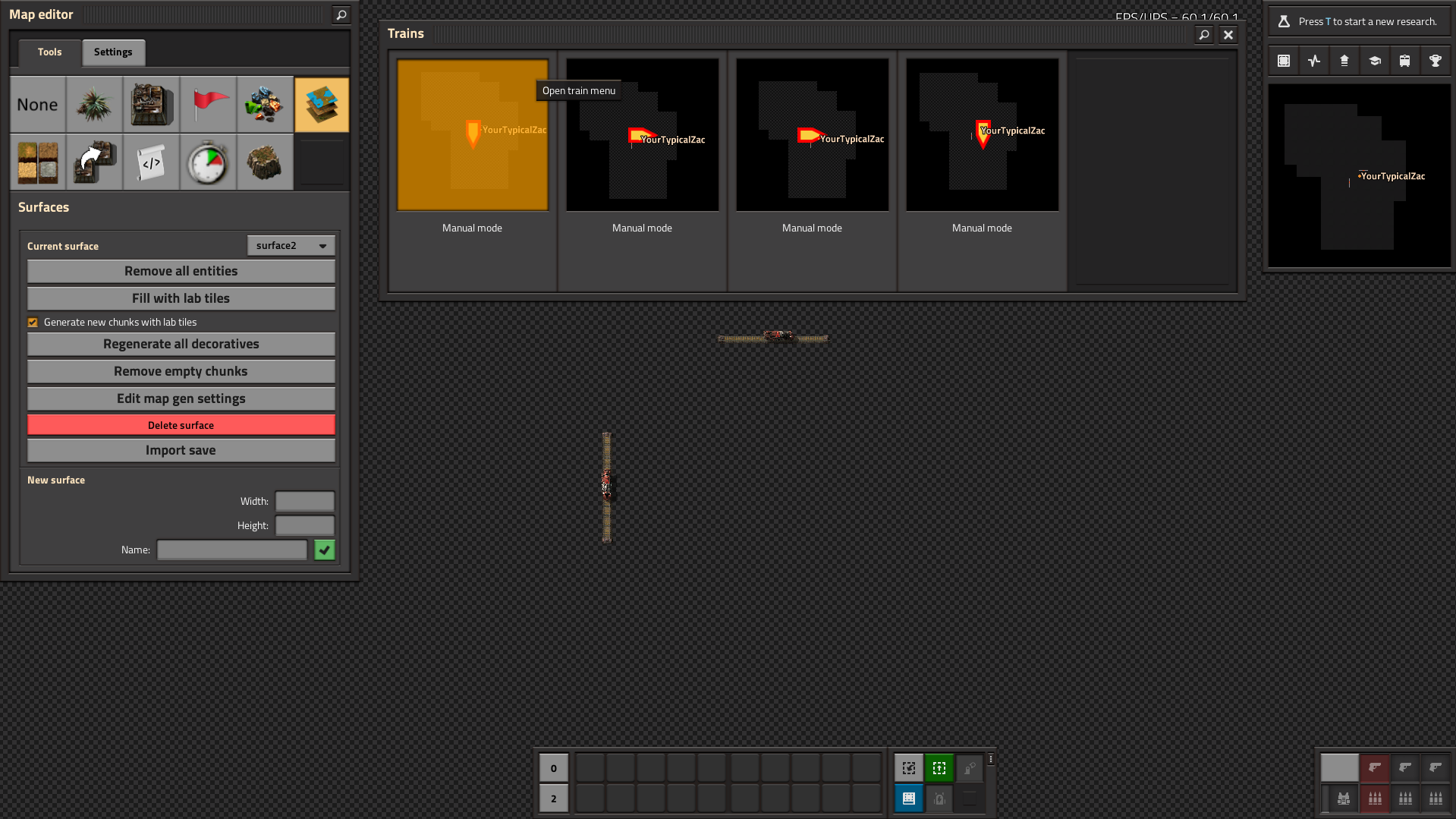This screenshot has width=1456, height=819.
Task: Click the locomotive on the vertical track
Action: coord(606,484)
